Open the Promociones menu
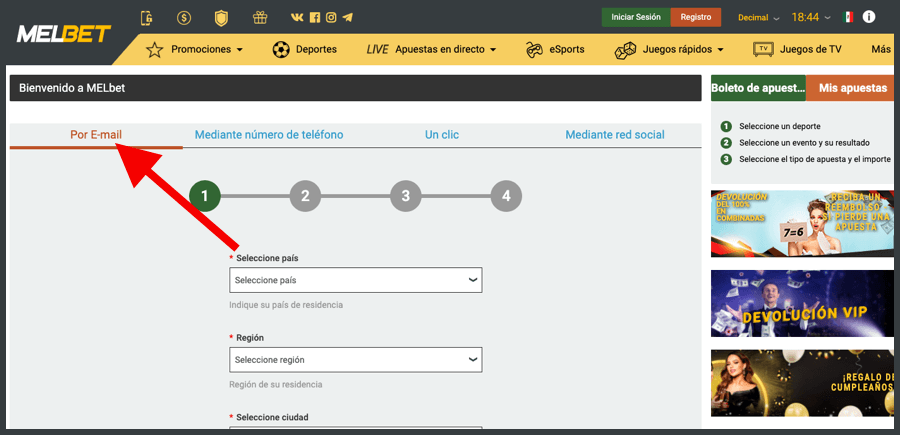Screen dimensions: 900x435 (196, 49)
